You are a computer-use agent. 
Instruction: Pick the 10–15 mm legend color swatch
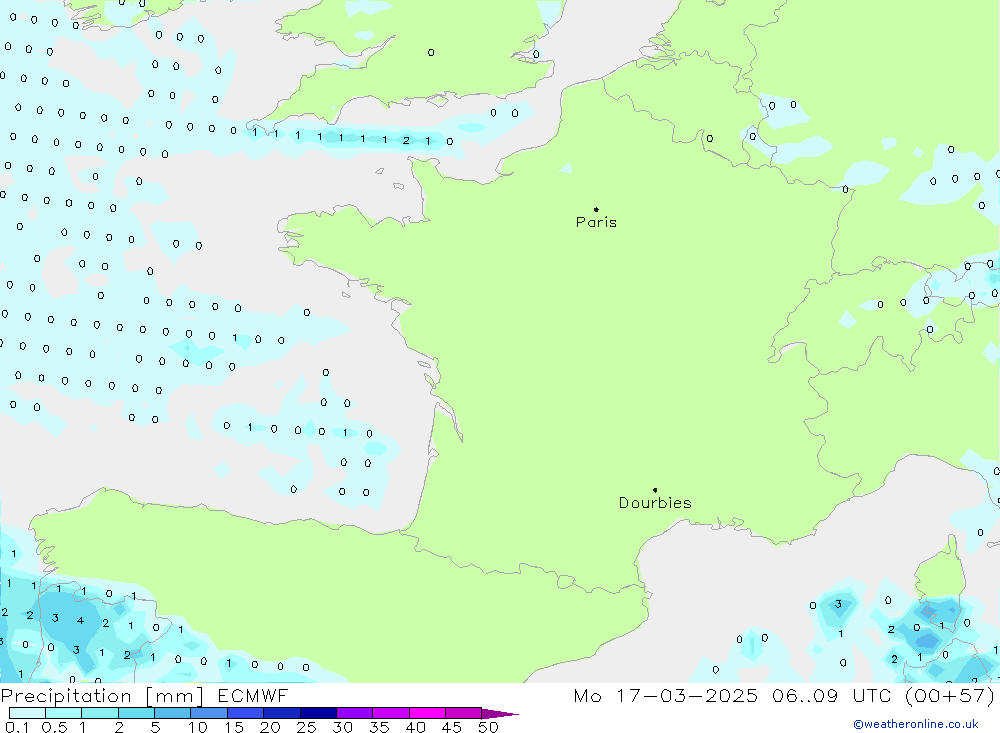[x=209, y=713]
